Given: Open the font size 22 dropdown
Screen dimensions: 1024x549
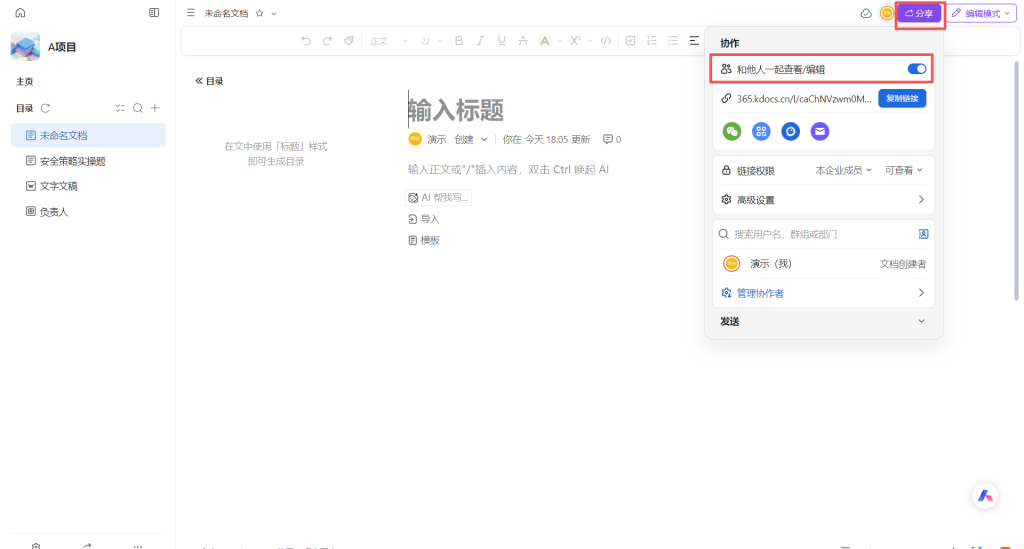Looking at the screenshot, I should tap(431, 41).
